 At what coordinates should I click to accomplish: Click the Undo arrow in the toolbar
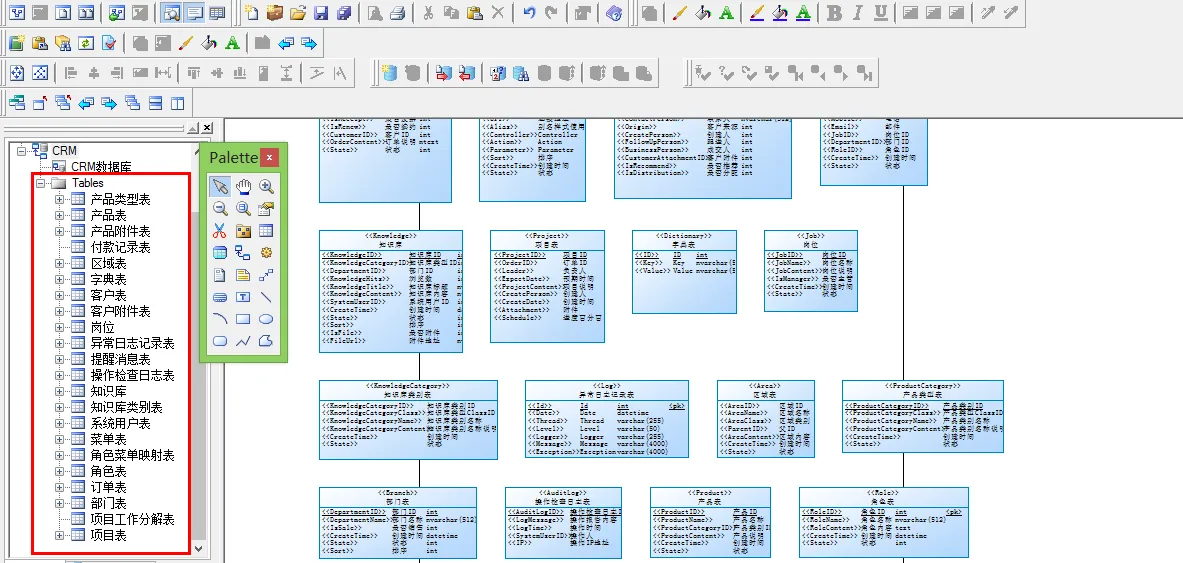530,13
